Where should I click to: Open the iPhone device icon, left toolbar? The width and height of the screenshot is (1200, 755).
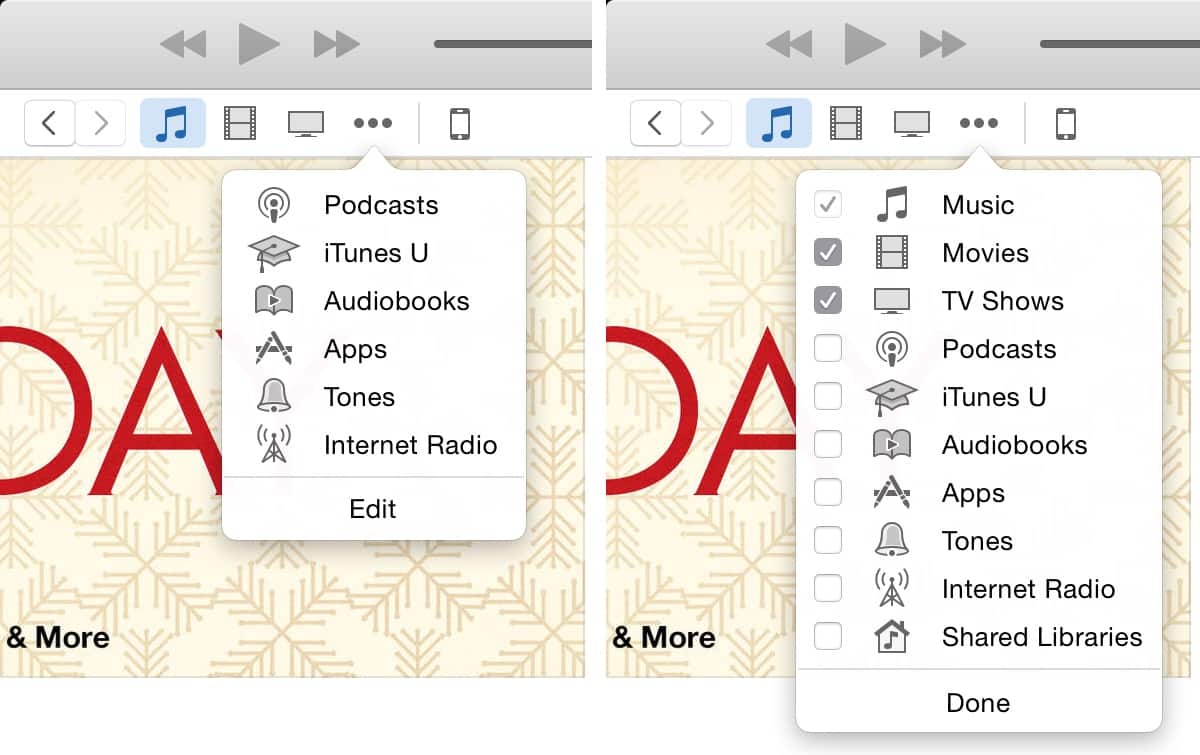pos(460,123)
